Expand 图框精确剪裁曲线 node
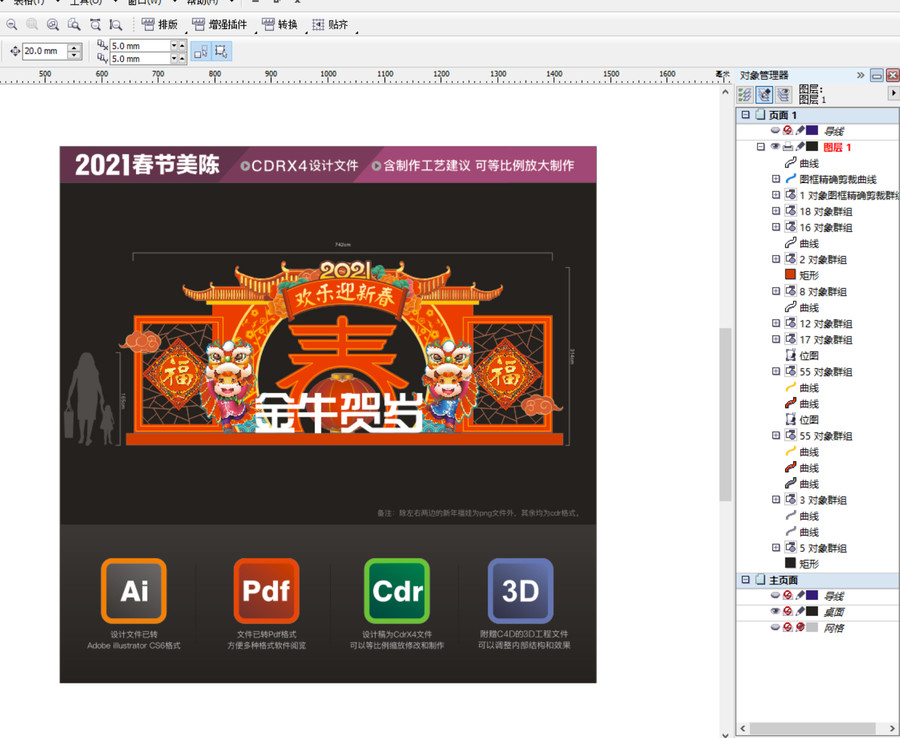This screenshot has width=900, height=738. click(776, 179)
